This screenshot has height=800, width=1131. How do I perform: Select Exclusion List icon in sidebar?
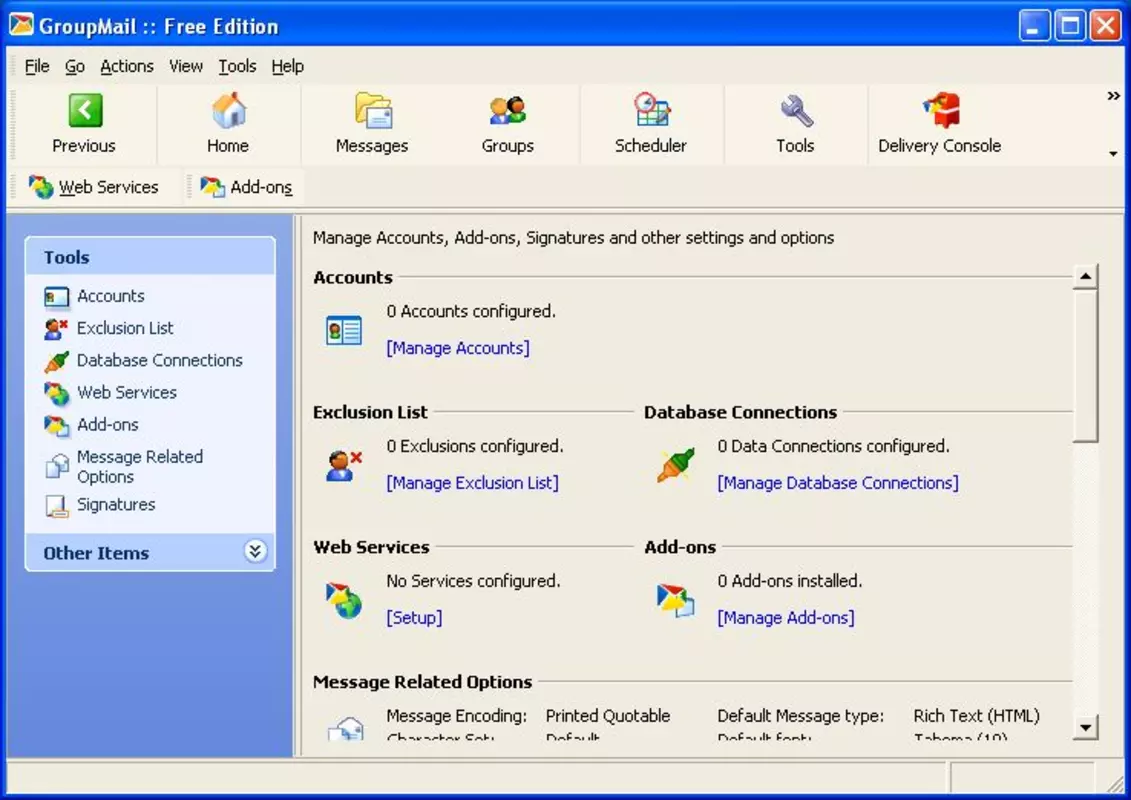(56, 329)
